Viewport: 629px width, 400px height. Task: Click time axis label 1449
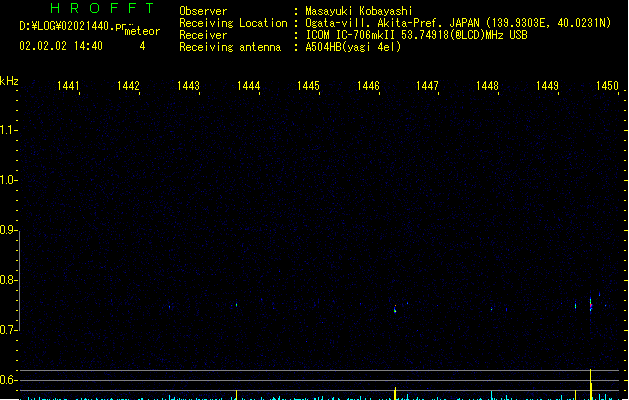point(547,86)
